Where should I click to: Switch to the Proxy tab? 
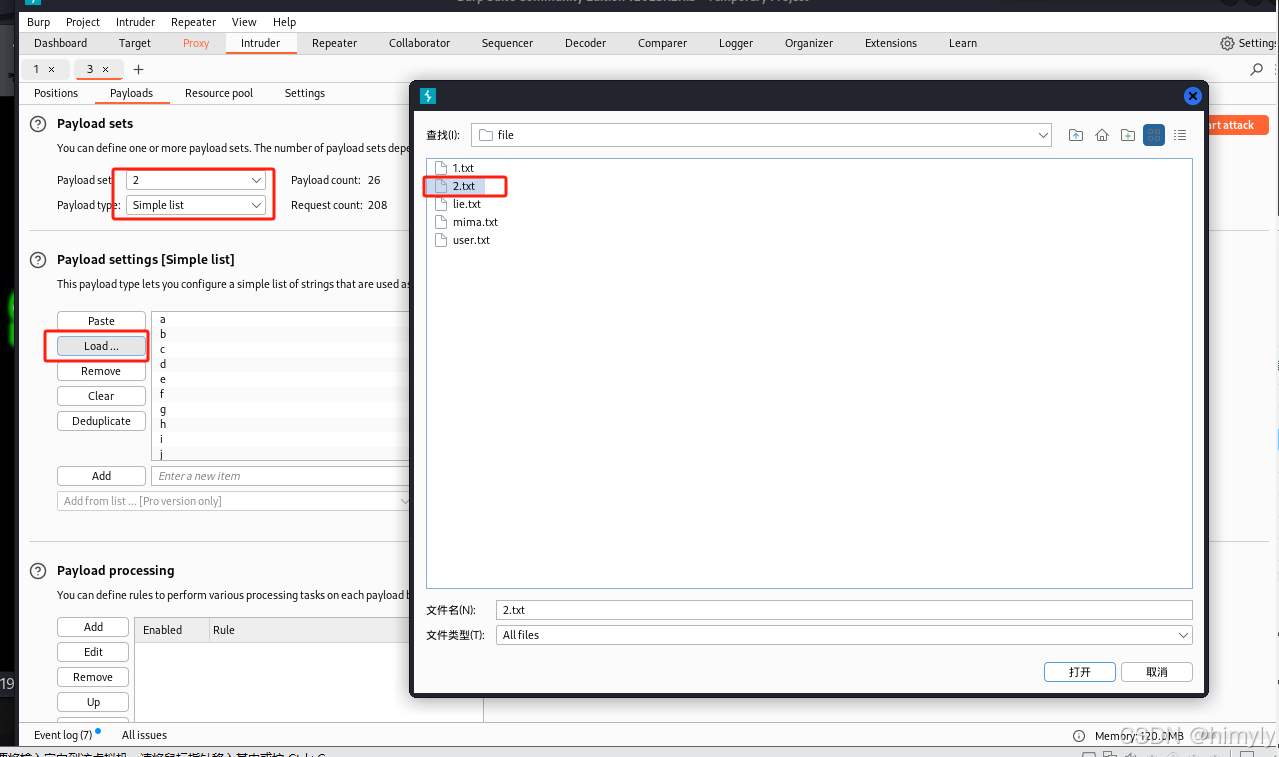196,43
